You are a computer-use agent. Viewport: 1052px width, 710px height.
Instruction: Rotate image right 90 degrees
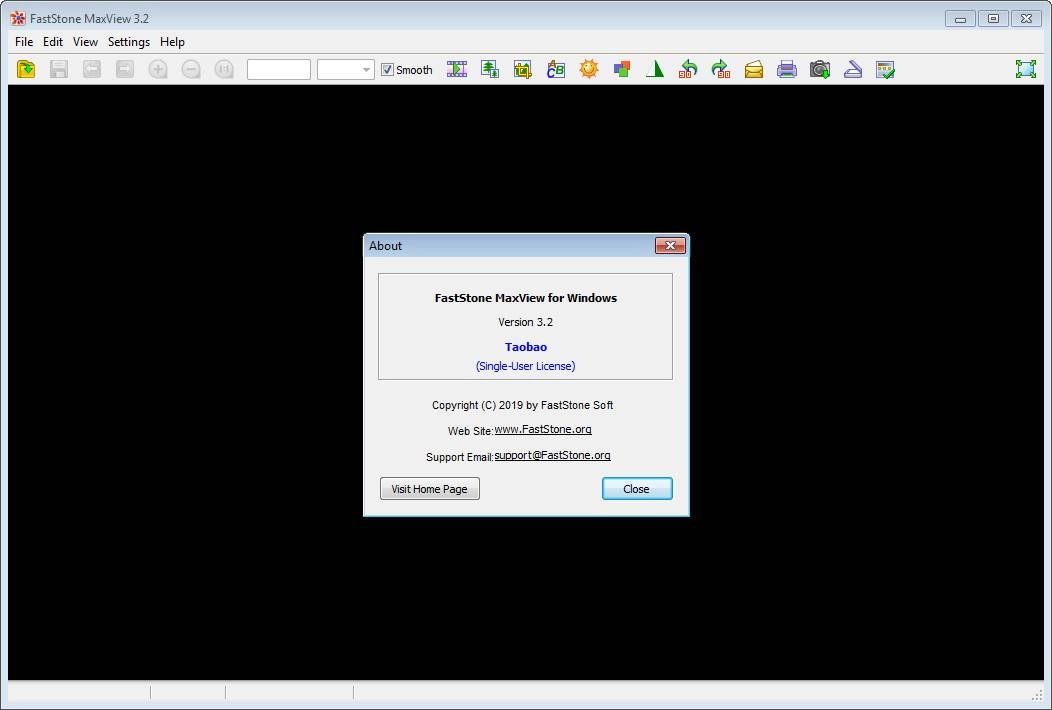[721, 69]
